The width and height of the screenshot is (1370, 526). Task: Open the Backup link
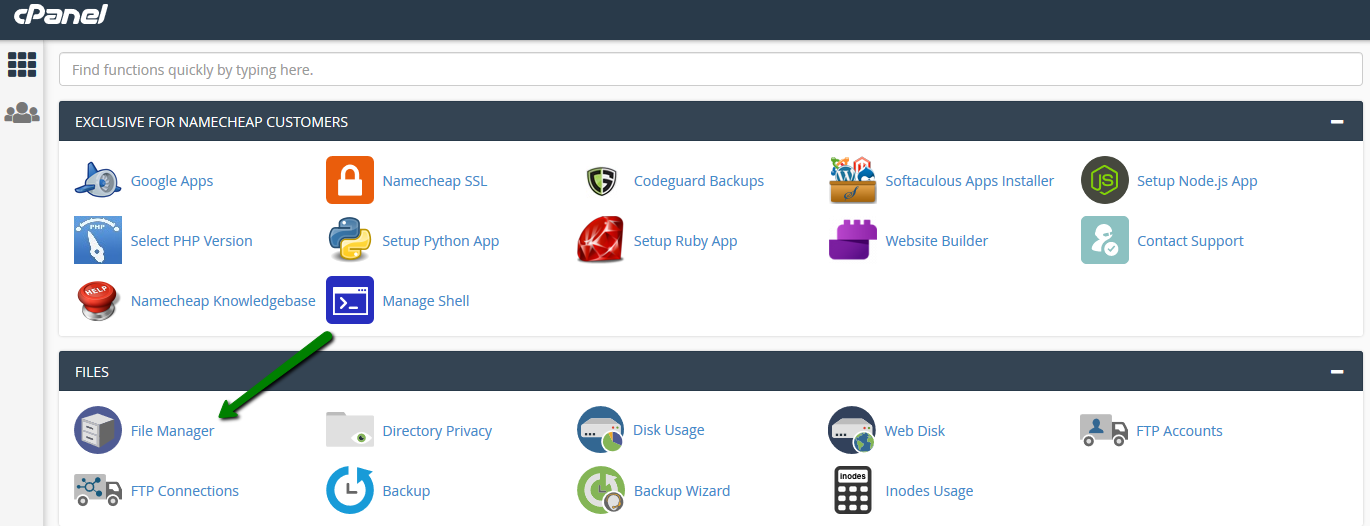pyautogui.click(x=406, y=491)
